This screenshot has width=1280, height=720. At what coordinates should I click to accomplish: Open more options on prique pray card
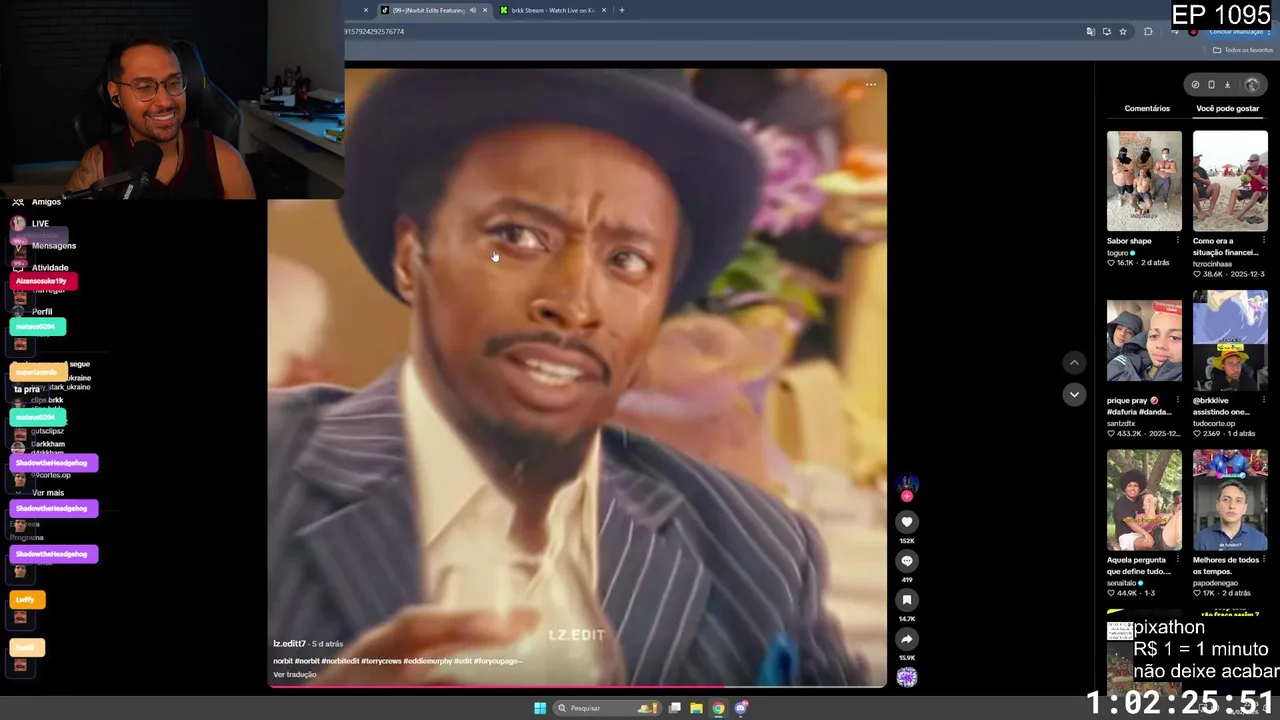click(1177, 401)
